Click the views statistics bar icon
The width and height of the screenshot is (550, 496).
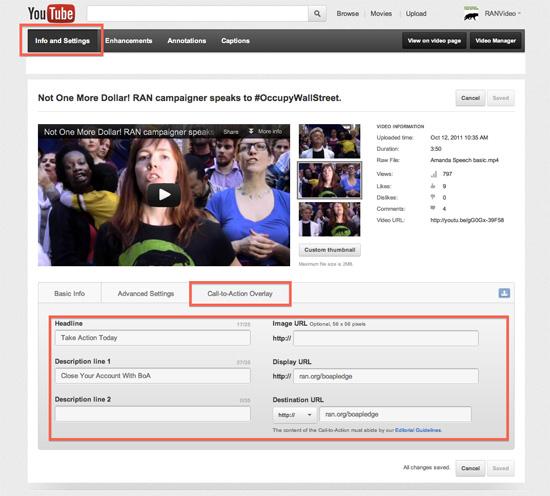(x=434, y=174)
